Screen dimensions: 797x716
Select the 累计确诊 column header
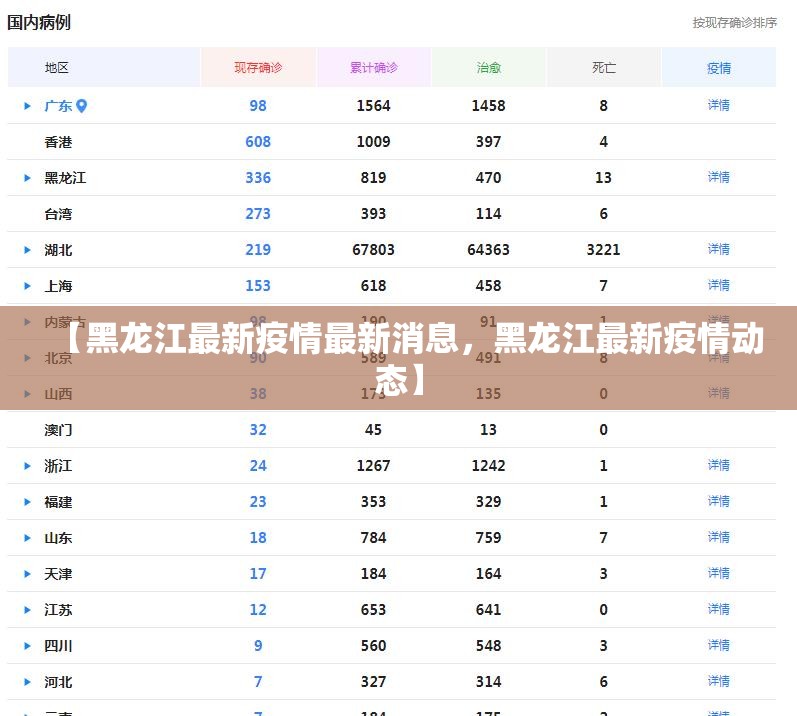(x=374, y=68)
